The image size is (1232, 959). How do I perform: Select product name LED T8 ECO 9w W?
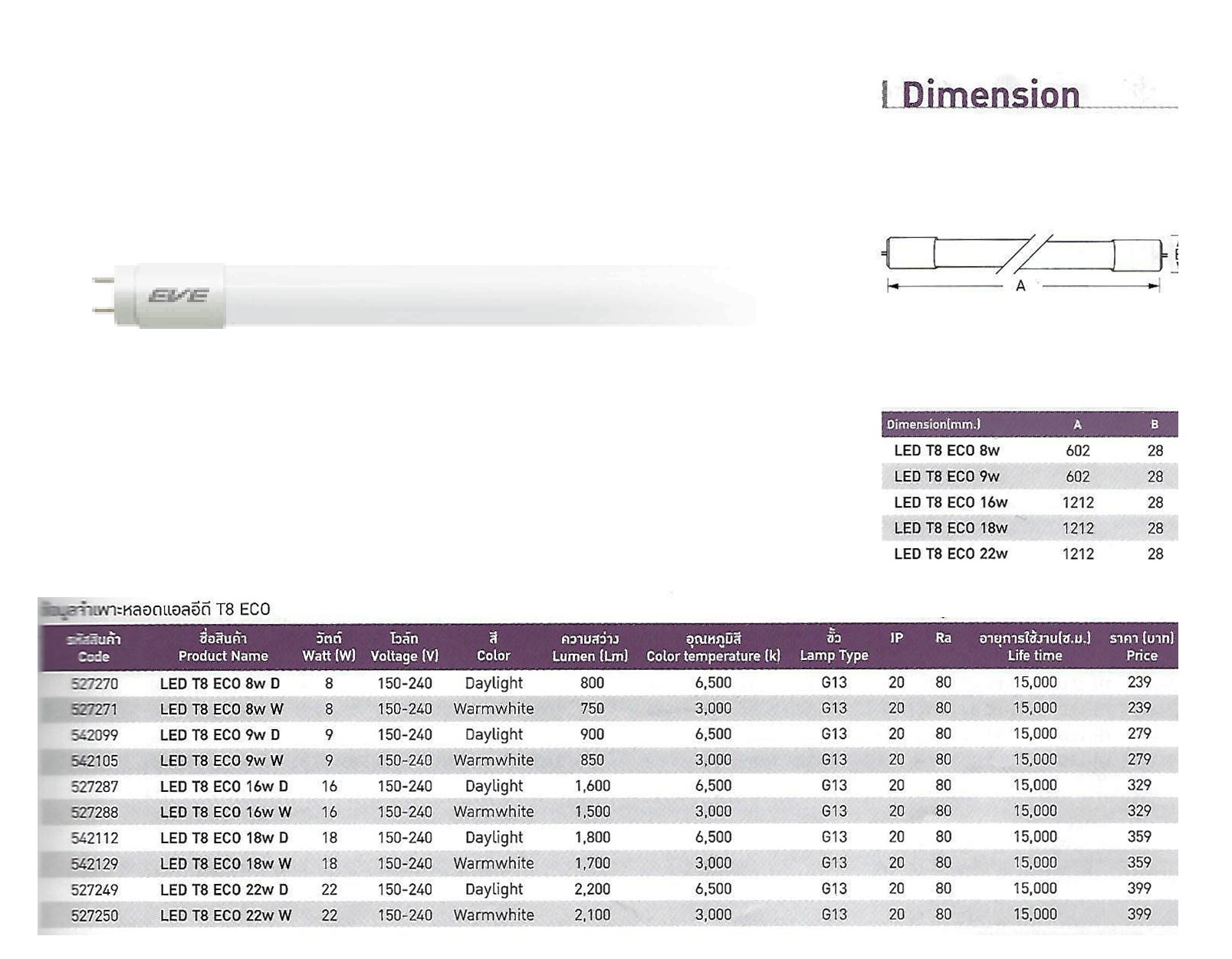coord(222,760)
